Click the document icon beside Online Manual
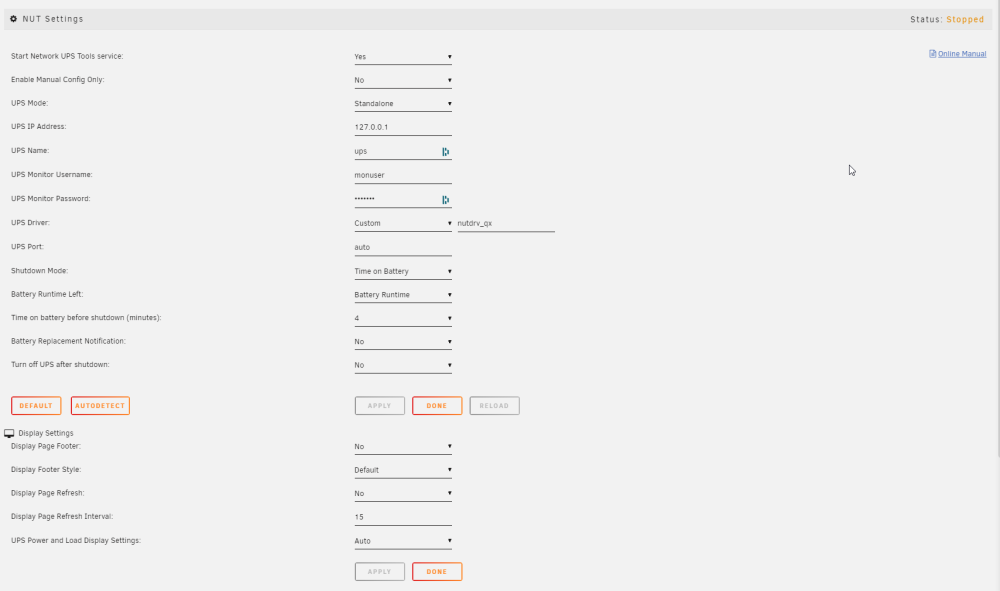 click(x=932, y=54)
